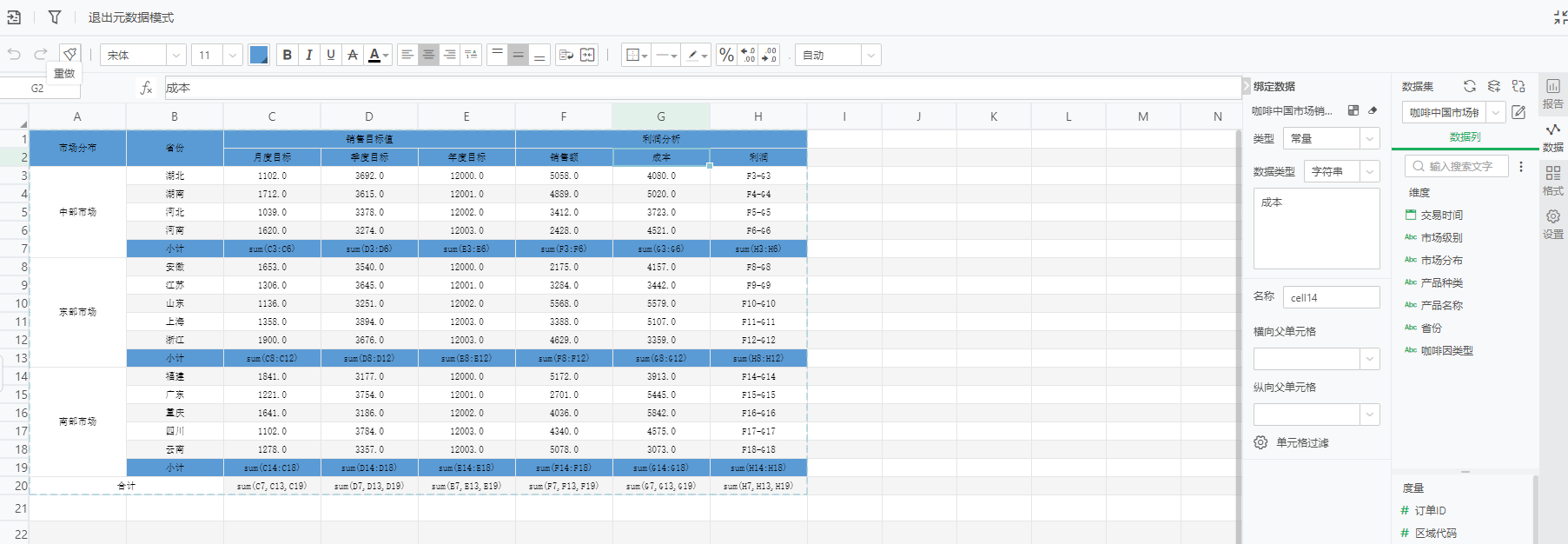Align text left
Screen dimensions: 1568x544
[407, 55]
